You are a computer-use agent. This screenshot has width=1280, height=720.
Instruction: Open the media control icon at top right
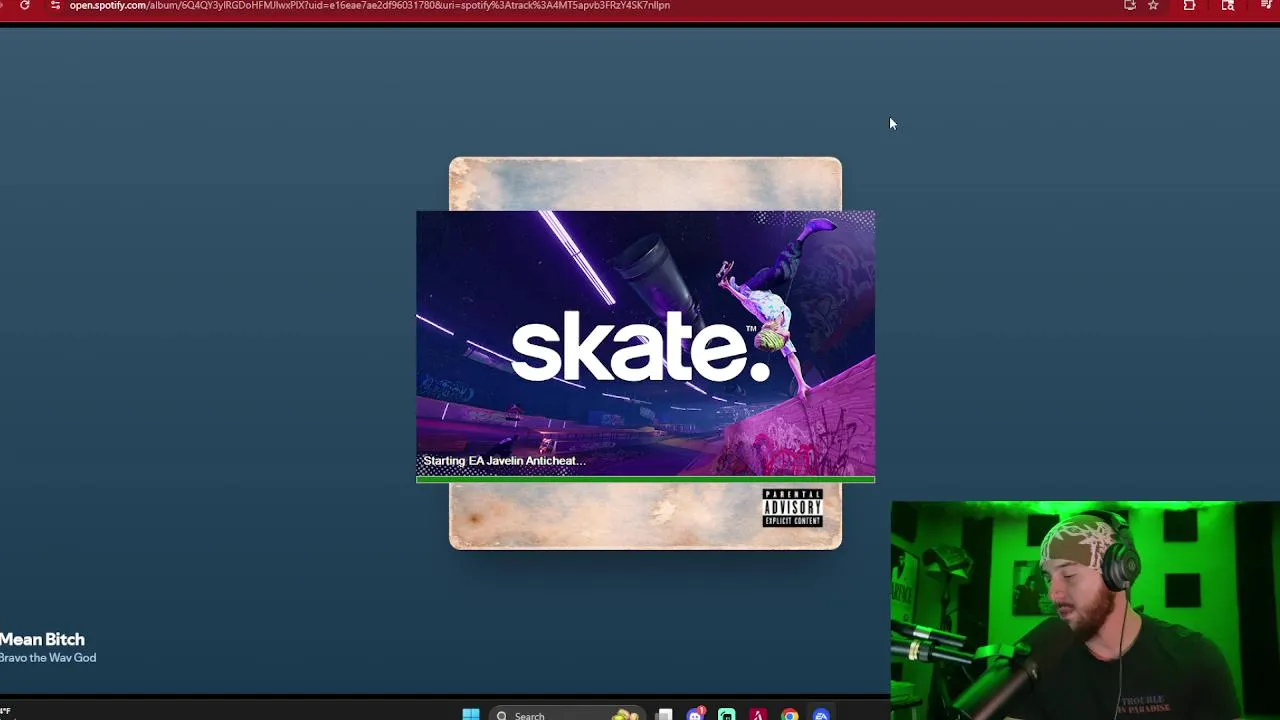[x=1266, y=5]
